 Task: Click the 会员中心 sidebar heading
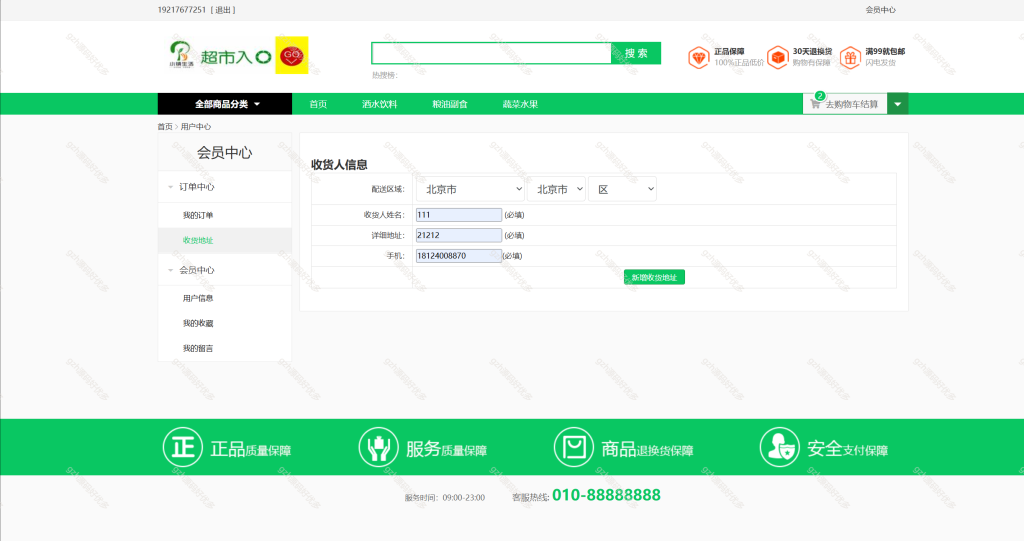[225, 153]
